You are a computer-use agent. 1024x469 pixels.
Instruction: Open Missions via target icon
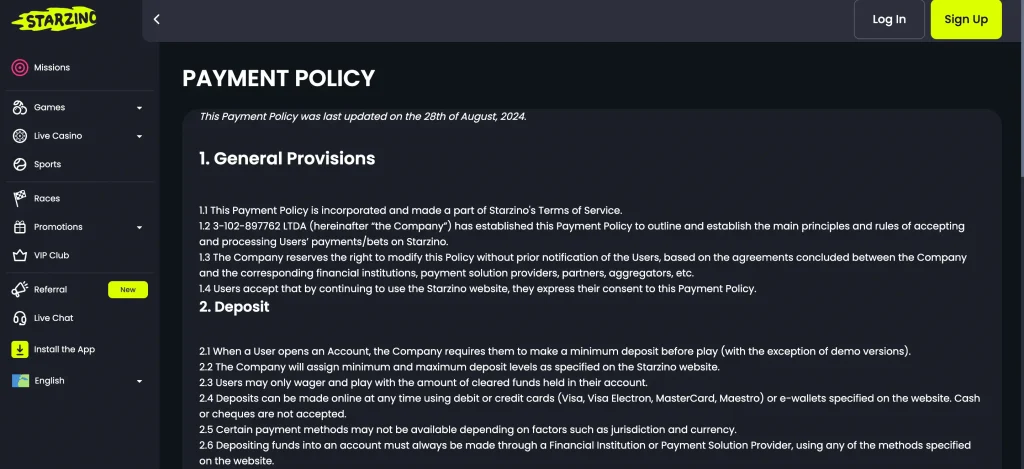tap(20, 67)
